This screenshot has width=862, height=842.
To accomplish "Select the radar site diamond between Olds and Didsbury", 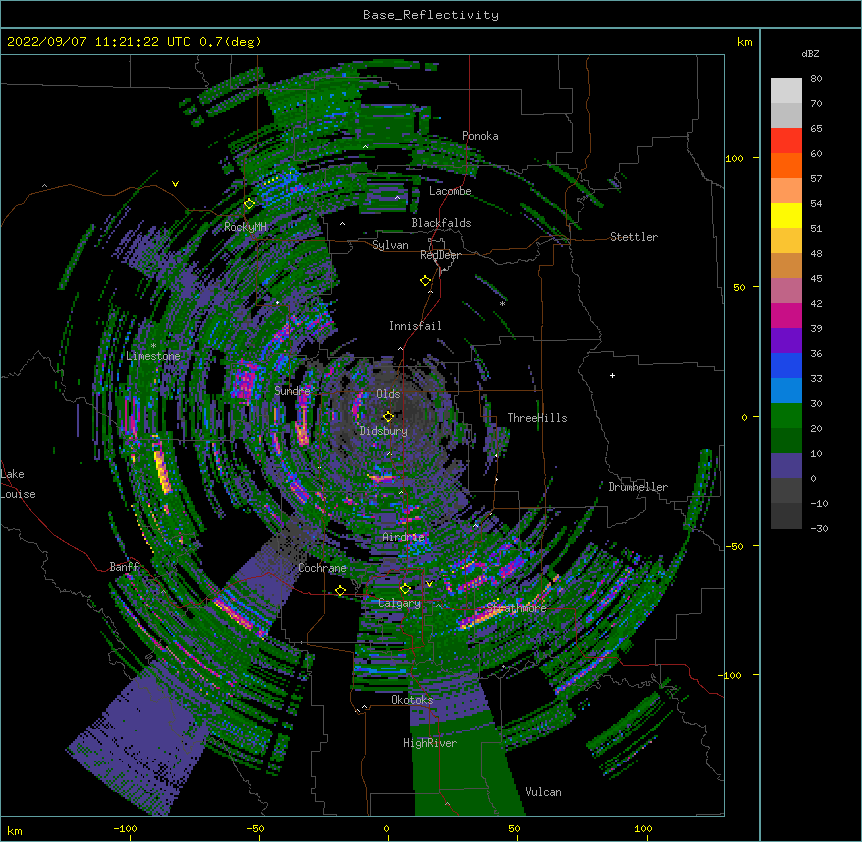I will point(388,416).
